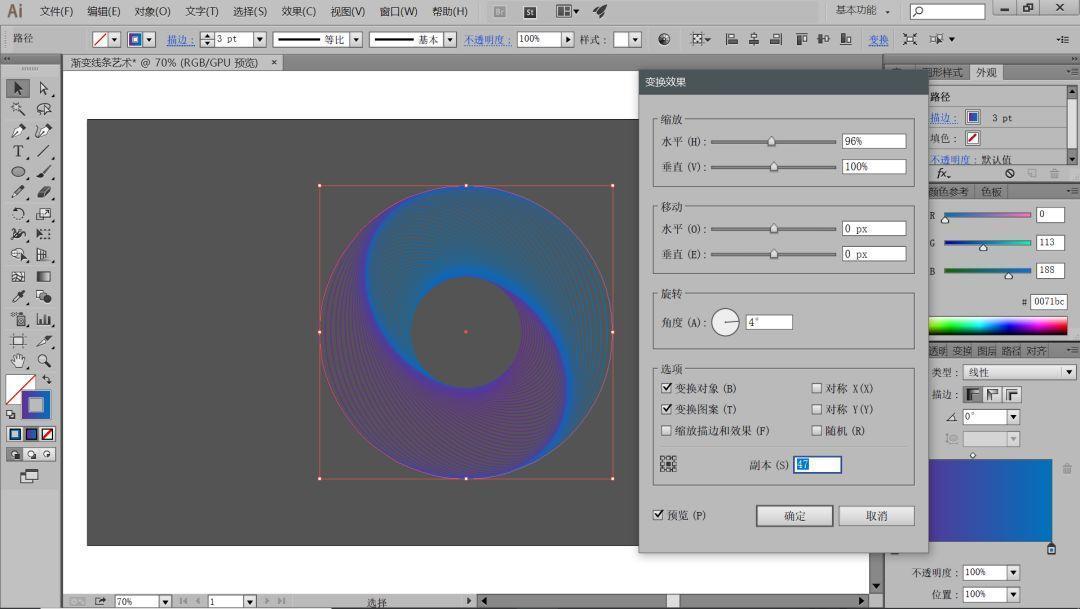
Task: Select the Selection tool in toolbar
Action: pos(17,89)
